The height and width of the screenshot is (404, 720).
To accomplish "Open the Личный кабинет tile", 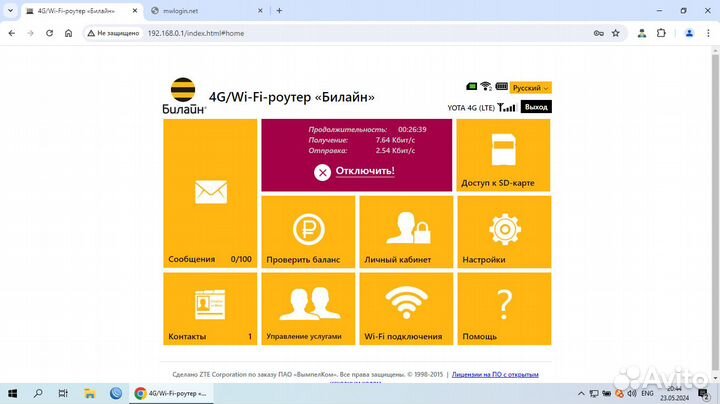I will coord(406,232).
